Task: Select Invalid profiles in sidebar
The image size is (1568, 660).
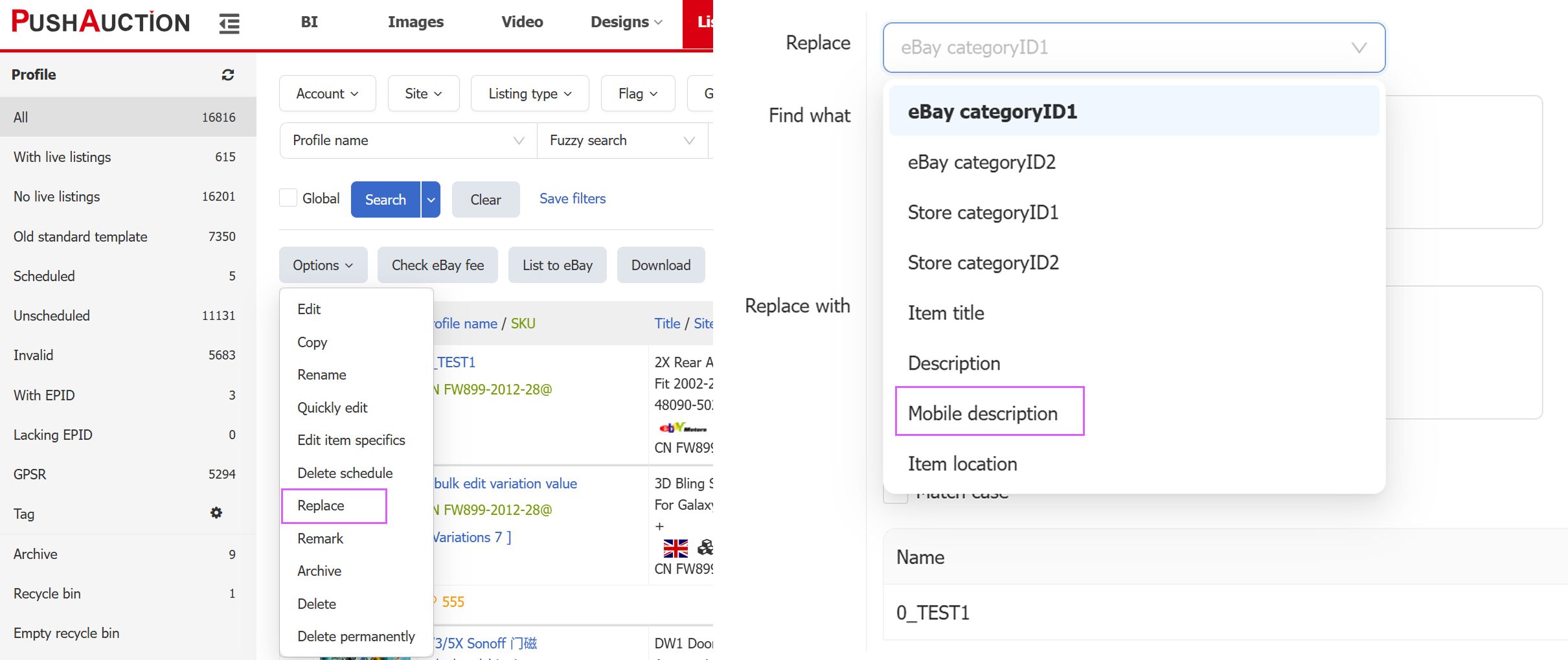Action: (x=34, y=356)
